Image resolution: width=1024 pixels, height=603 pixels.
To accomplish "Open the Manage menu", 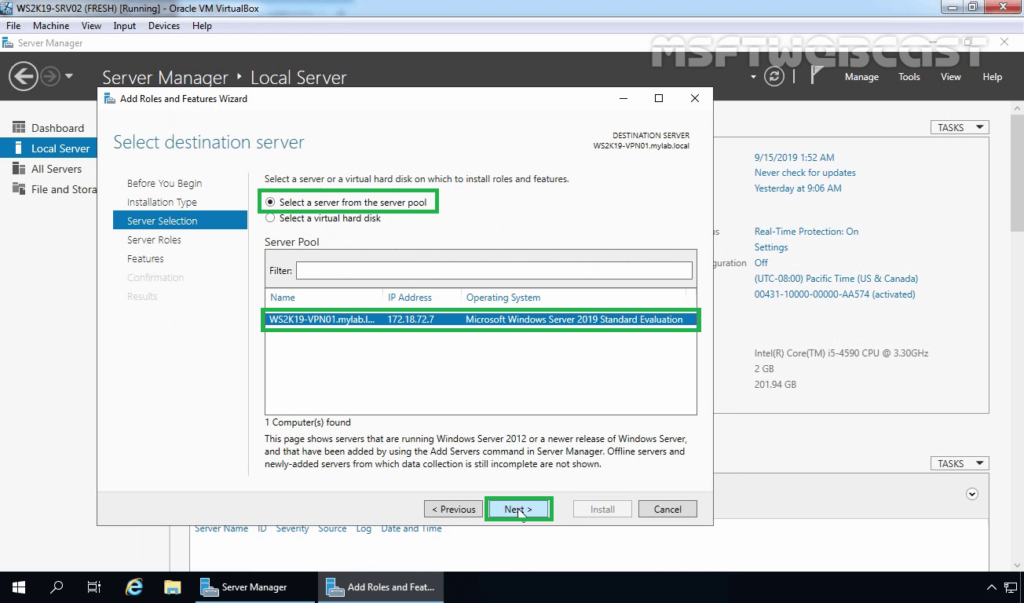I will pos(861,76).
